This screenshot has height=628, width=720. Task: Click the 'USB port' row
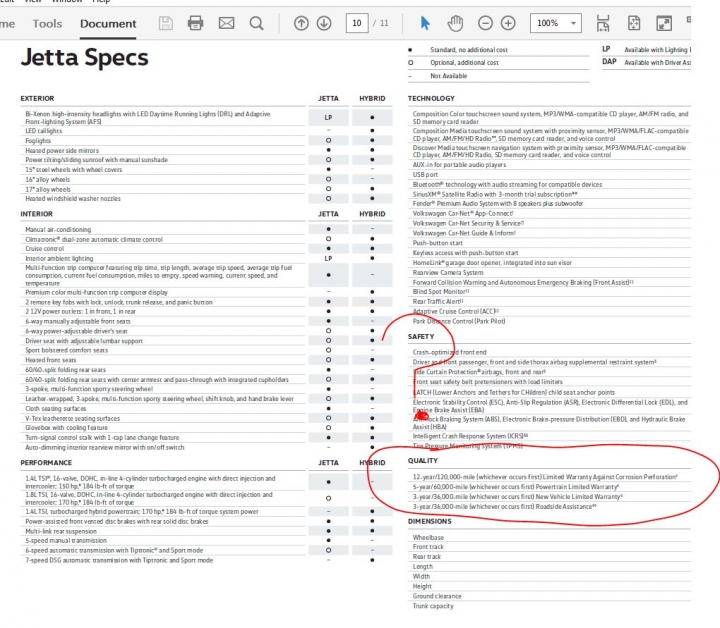click(549, 174)
